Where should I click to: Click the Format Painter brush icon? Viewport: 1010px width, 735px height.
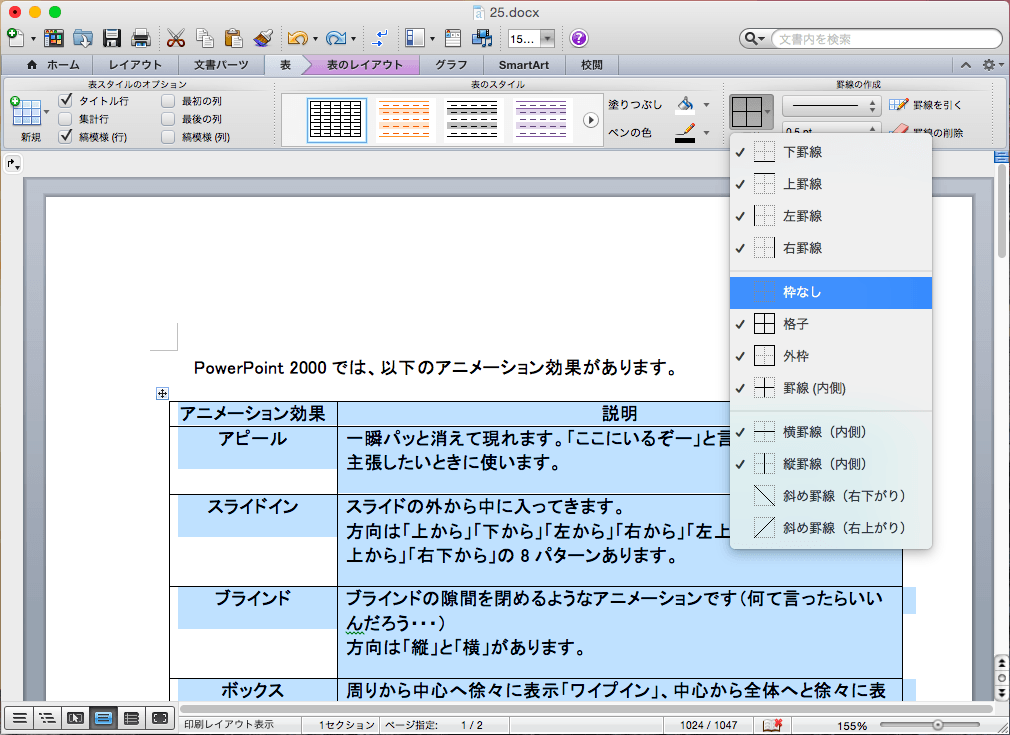tap(263, 38)
